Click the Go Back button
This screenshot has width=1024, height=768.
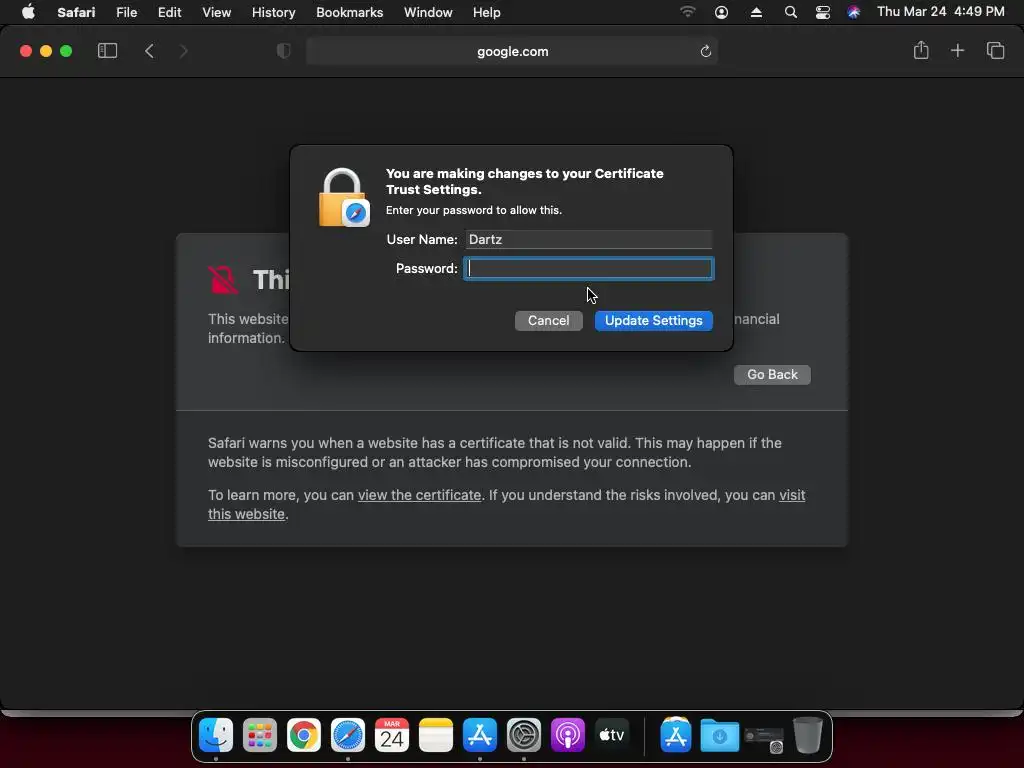coord(773,375)
